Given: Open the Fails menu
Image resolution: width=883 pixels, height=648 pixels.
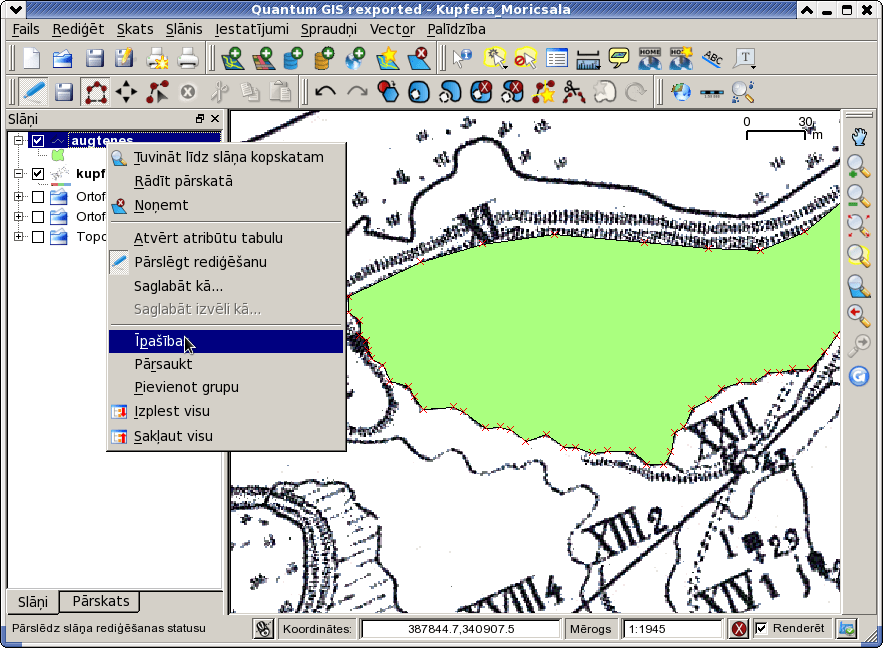Looking at the screenshot, I should [x=26, y=29].
